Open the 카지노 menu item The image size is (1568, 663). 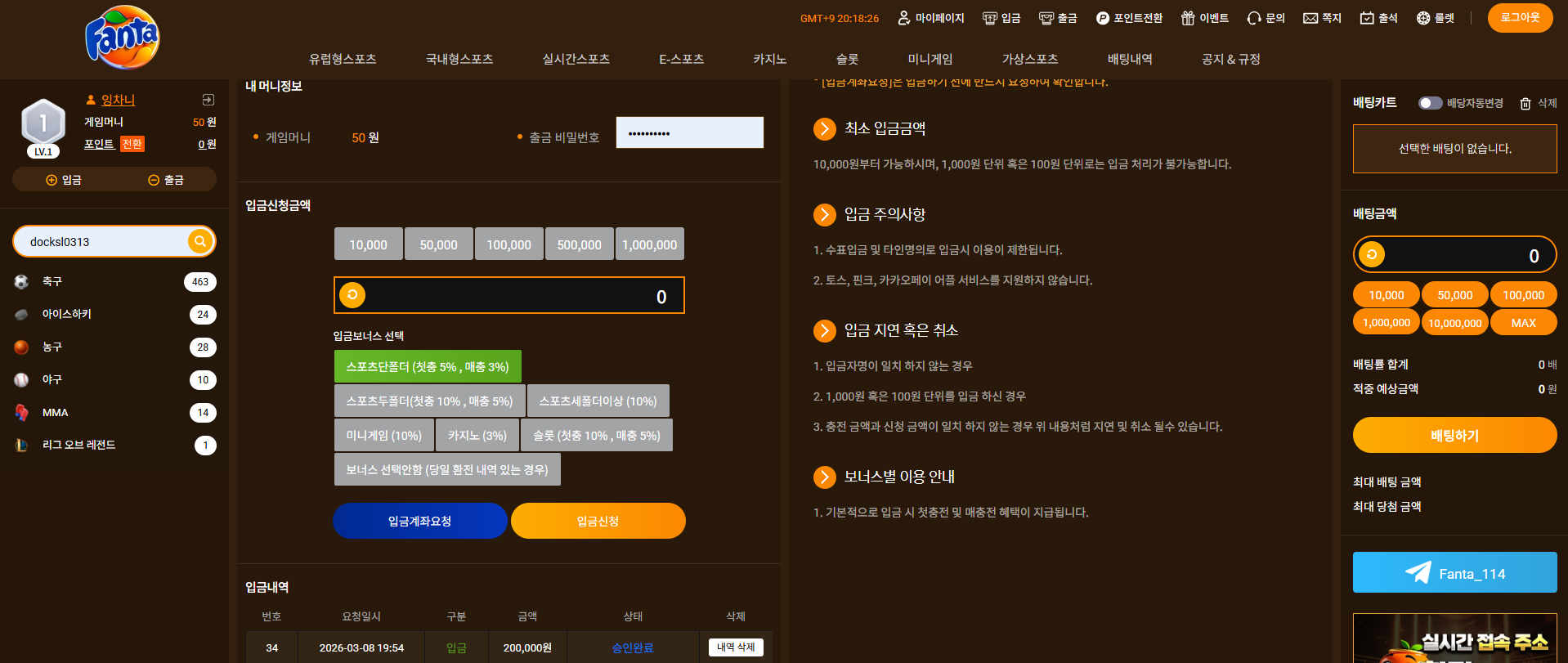tap(770, 59)
